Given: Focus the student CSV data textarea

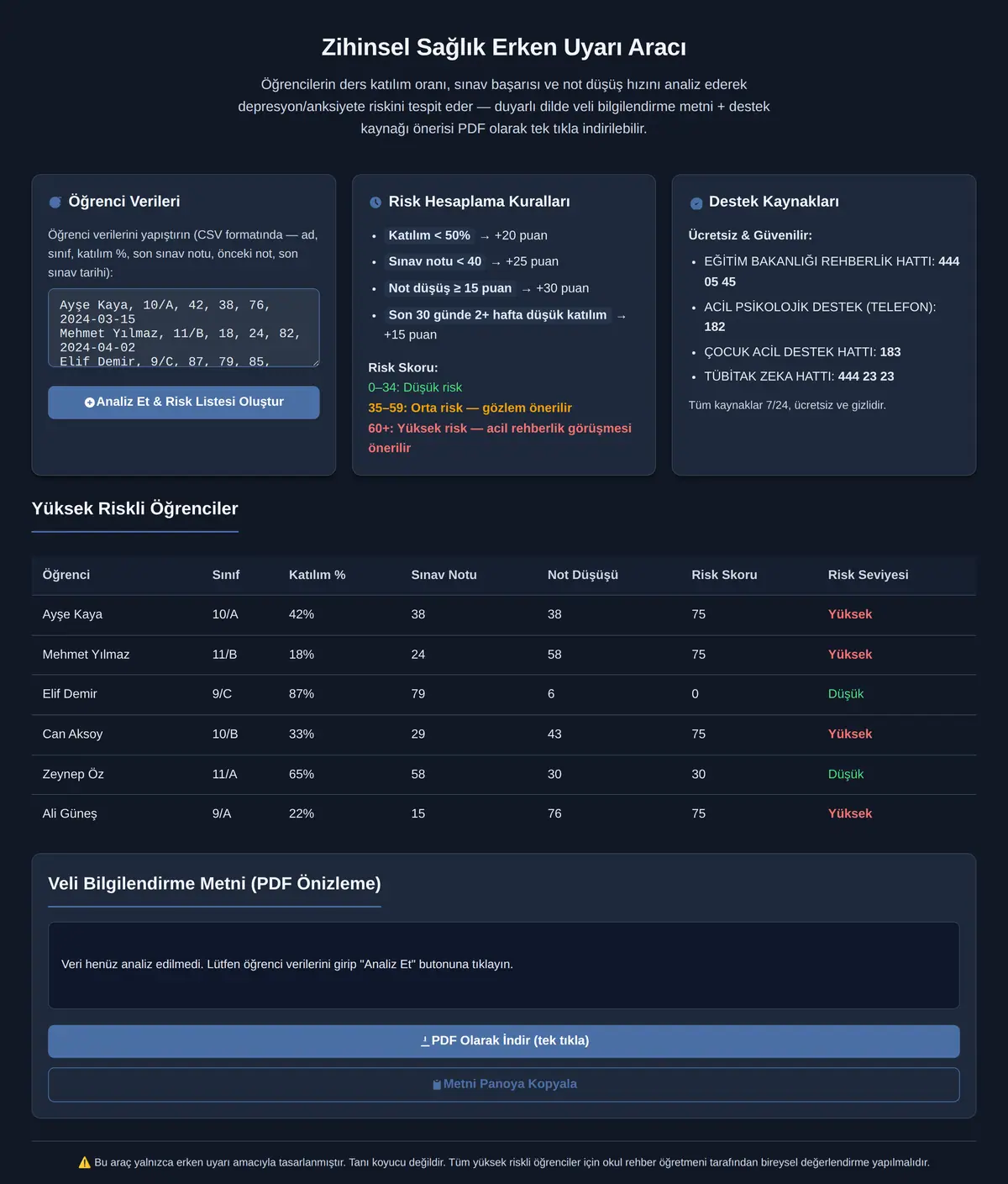Looking at the screenshot, I should pyautogui.click(x=184, y=328).
